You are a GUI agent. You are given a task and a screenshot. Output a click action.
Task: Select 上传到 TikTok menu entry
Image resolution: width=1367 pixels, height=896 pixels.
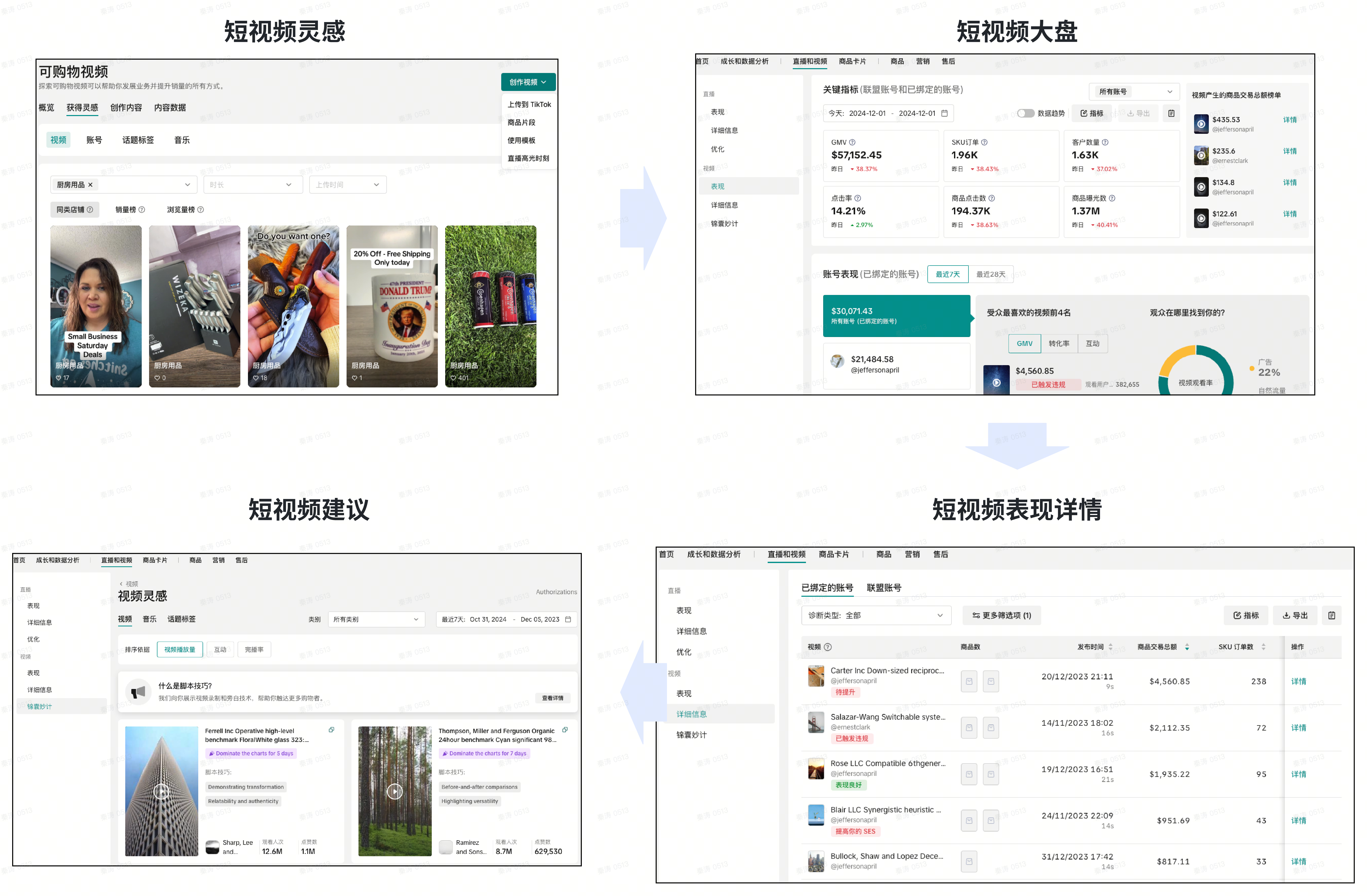coord(529,104)
